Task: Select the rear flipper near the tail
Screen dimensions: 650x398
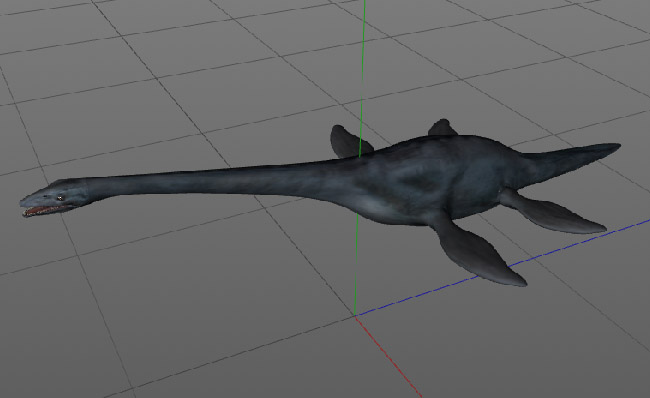Action: tap(551, 211)
